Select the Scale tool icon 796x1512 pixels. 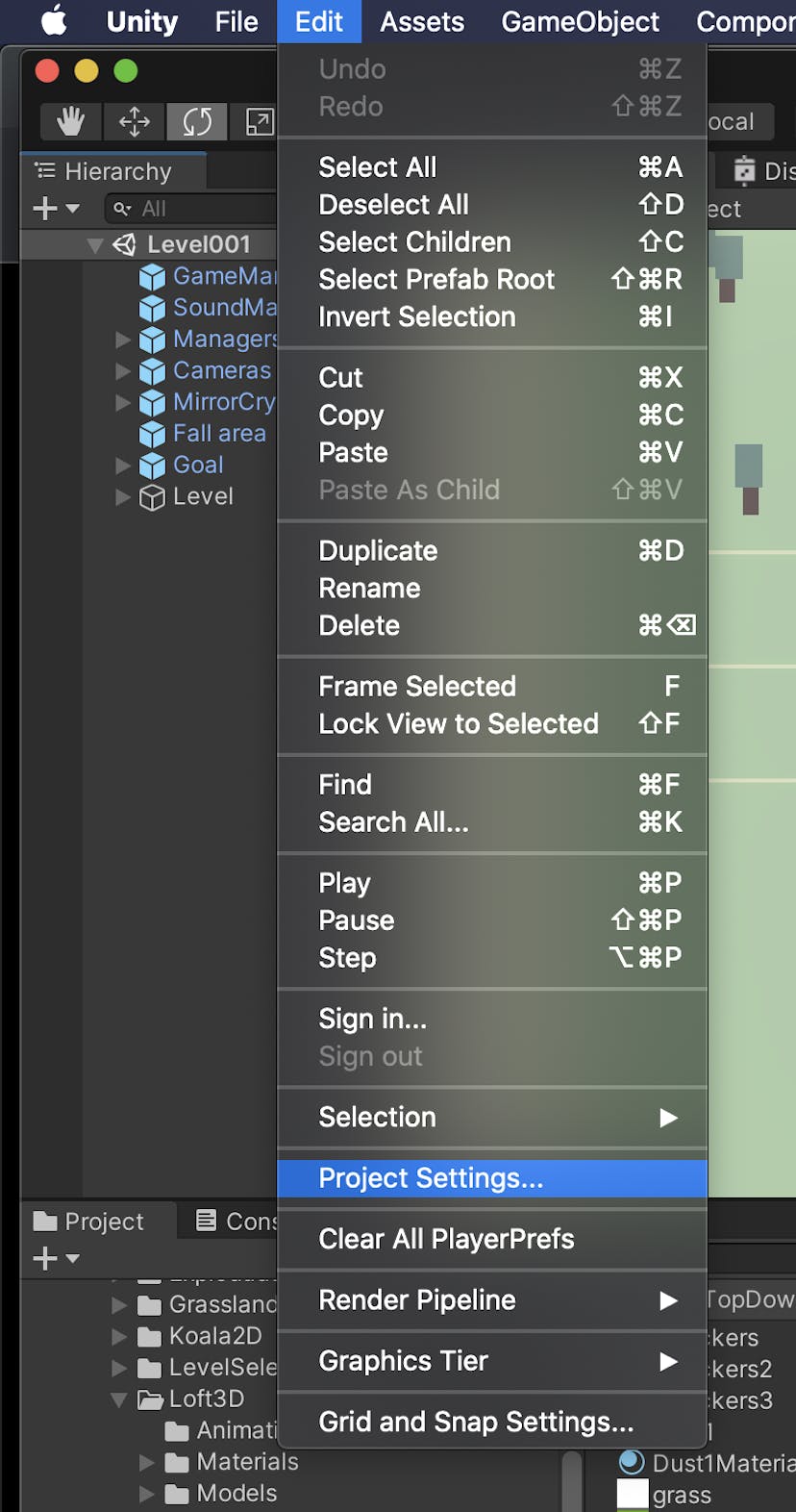tap(259, 121)
